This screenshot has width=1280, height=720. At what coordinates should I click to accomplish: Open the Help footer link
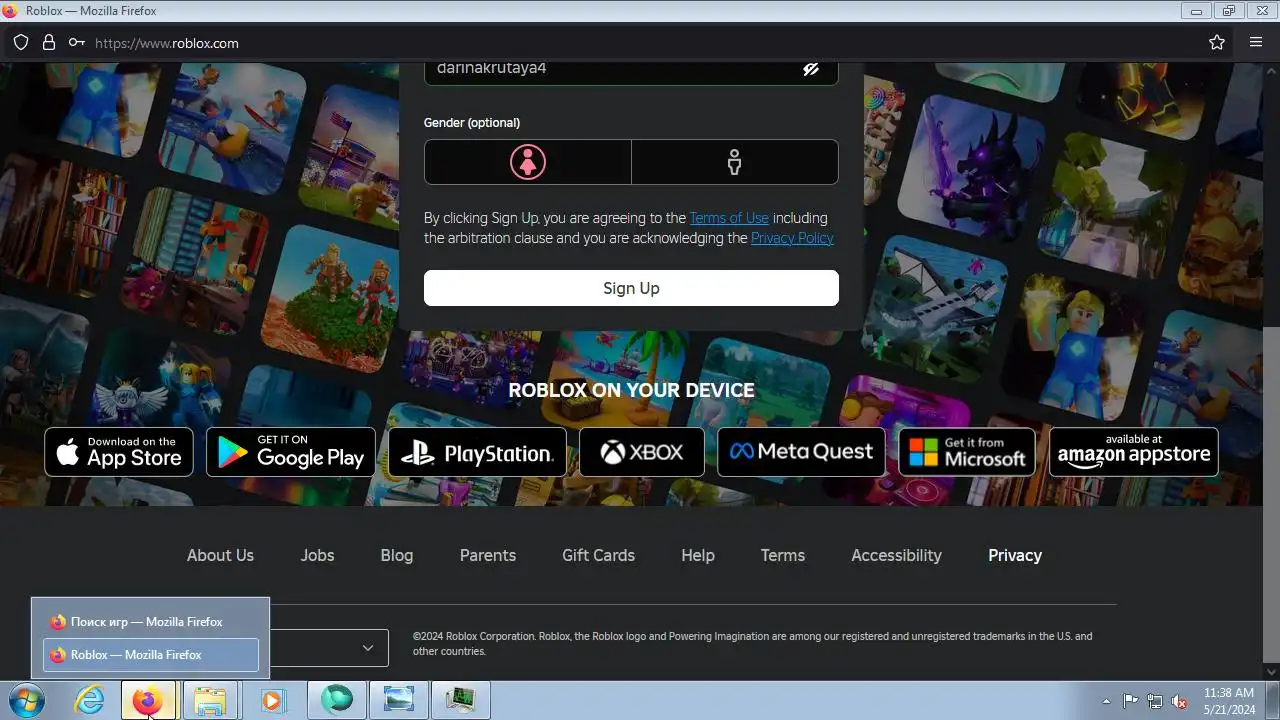(698, 555)
